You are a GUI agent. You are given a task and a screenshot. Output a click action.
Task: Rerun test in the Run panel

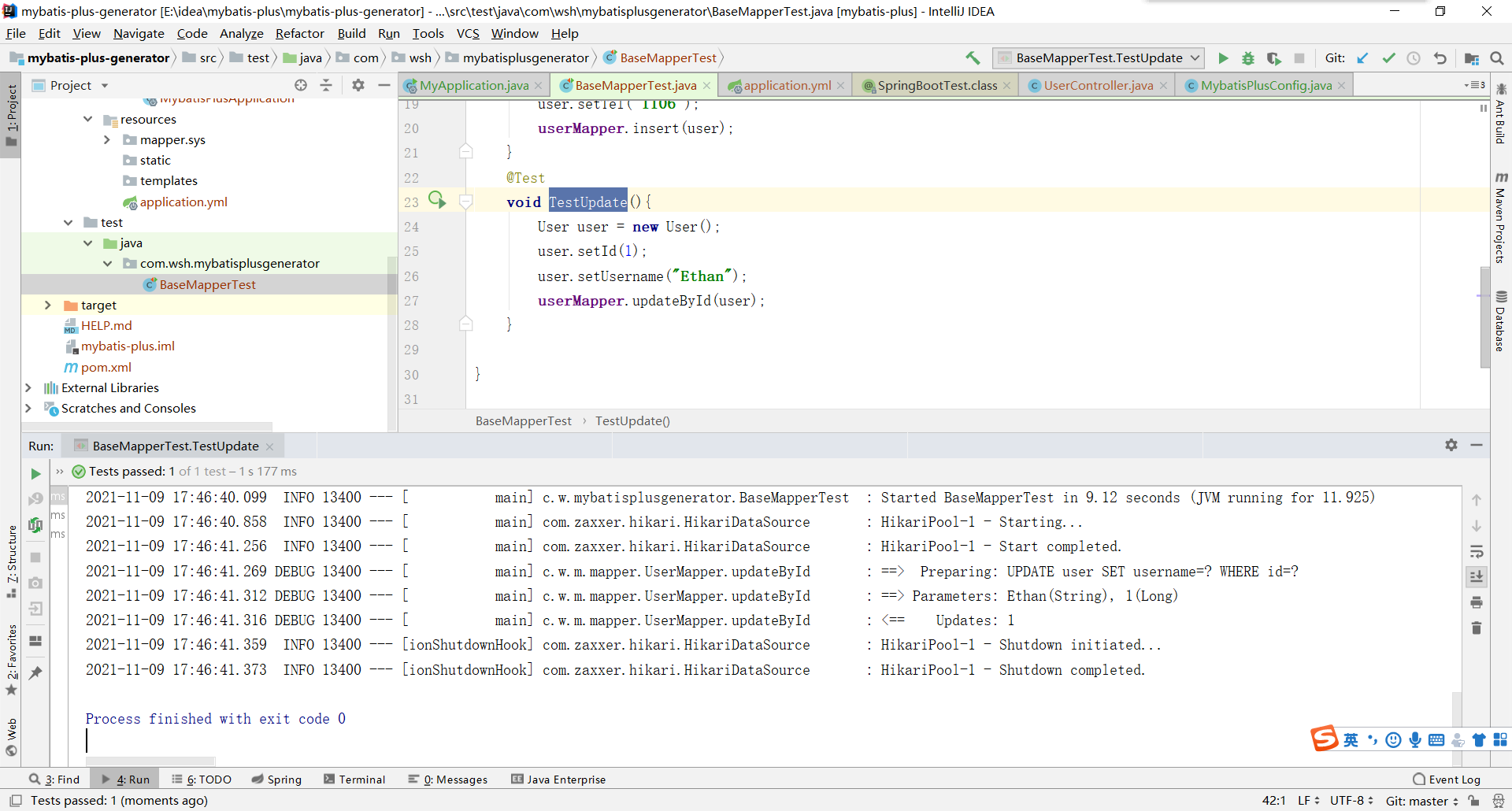click(x=35, y=474)
